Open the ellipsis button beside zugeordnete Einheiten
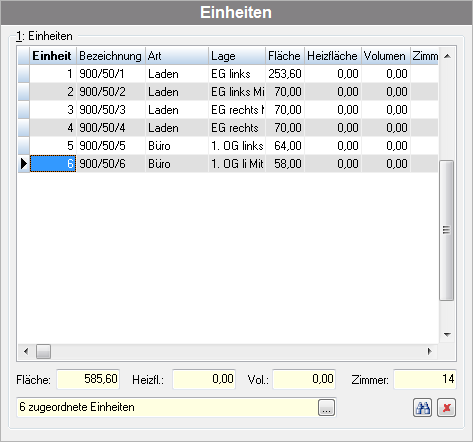473x442 pixels. 326,407
